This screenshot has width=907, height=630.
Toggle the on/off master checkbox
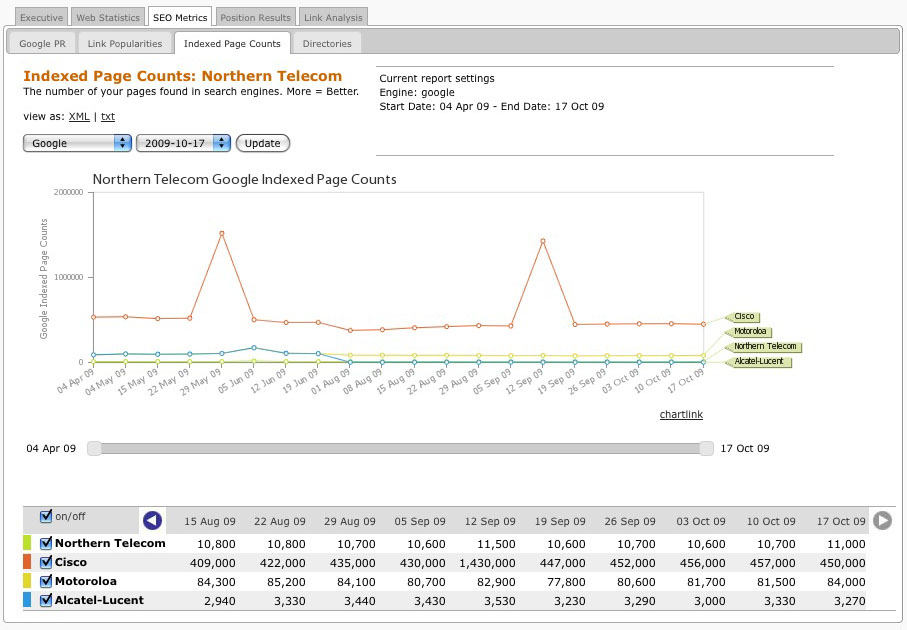pyautogui.click(x=46, y=516)
